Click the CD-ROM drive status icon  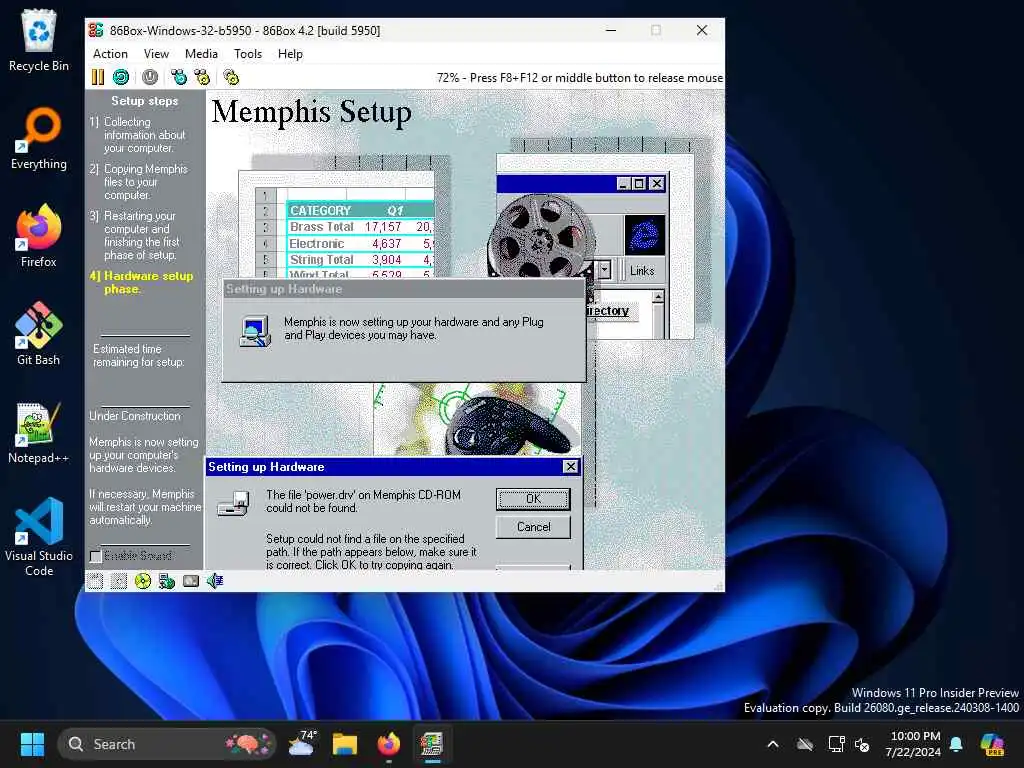[143, 581]
